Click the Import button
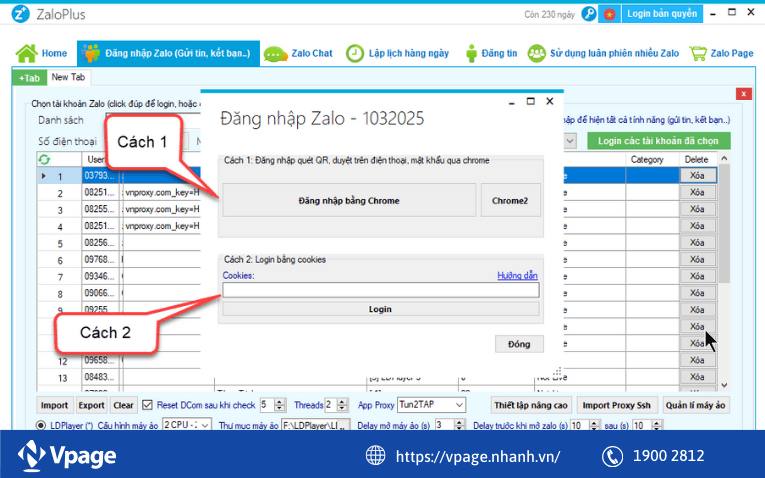765x478 pixels. coord(55,405)
